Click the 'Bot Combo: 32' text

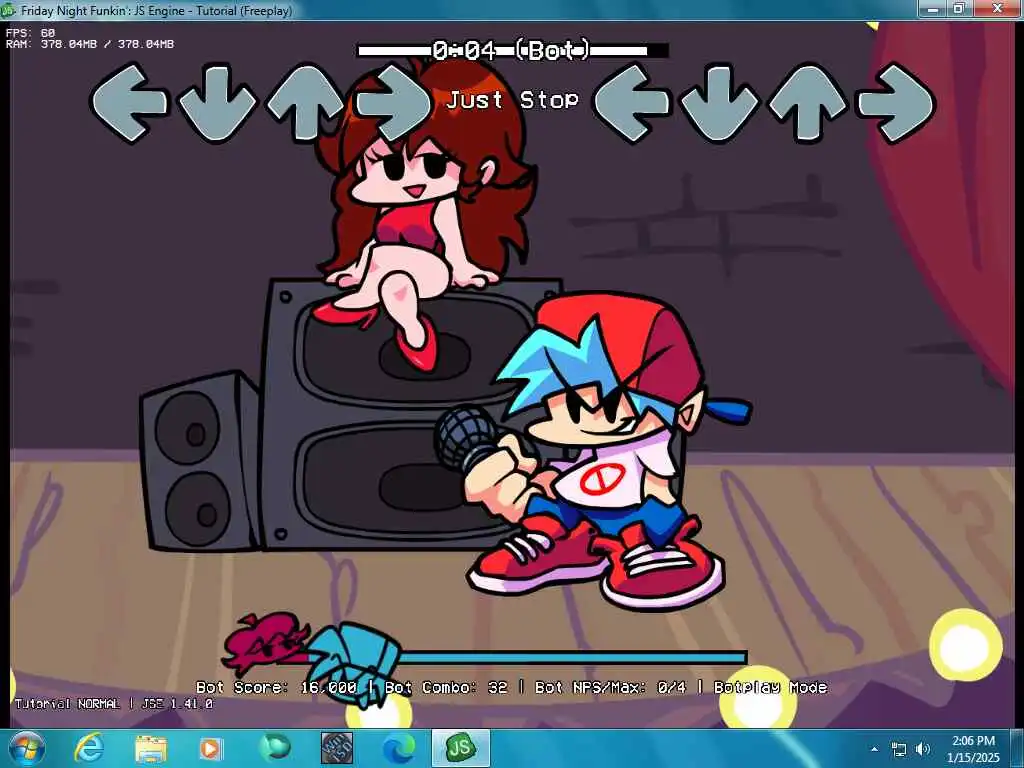coord(446,687)
